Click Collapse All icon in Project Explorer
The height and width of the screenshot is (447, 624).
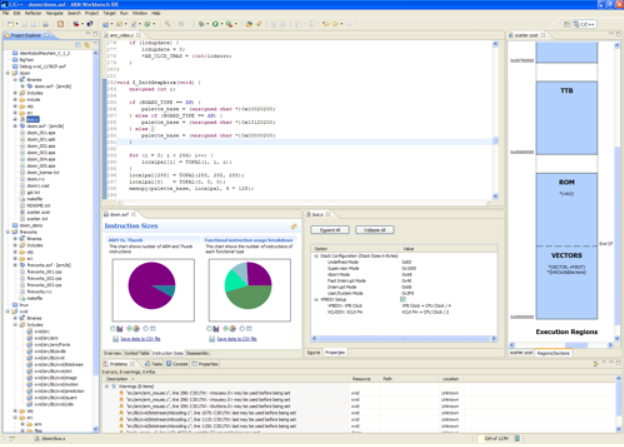[78, 45]
